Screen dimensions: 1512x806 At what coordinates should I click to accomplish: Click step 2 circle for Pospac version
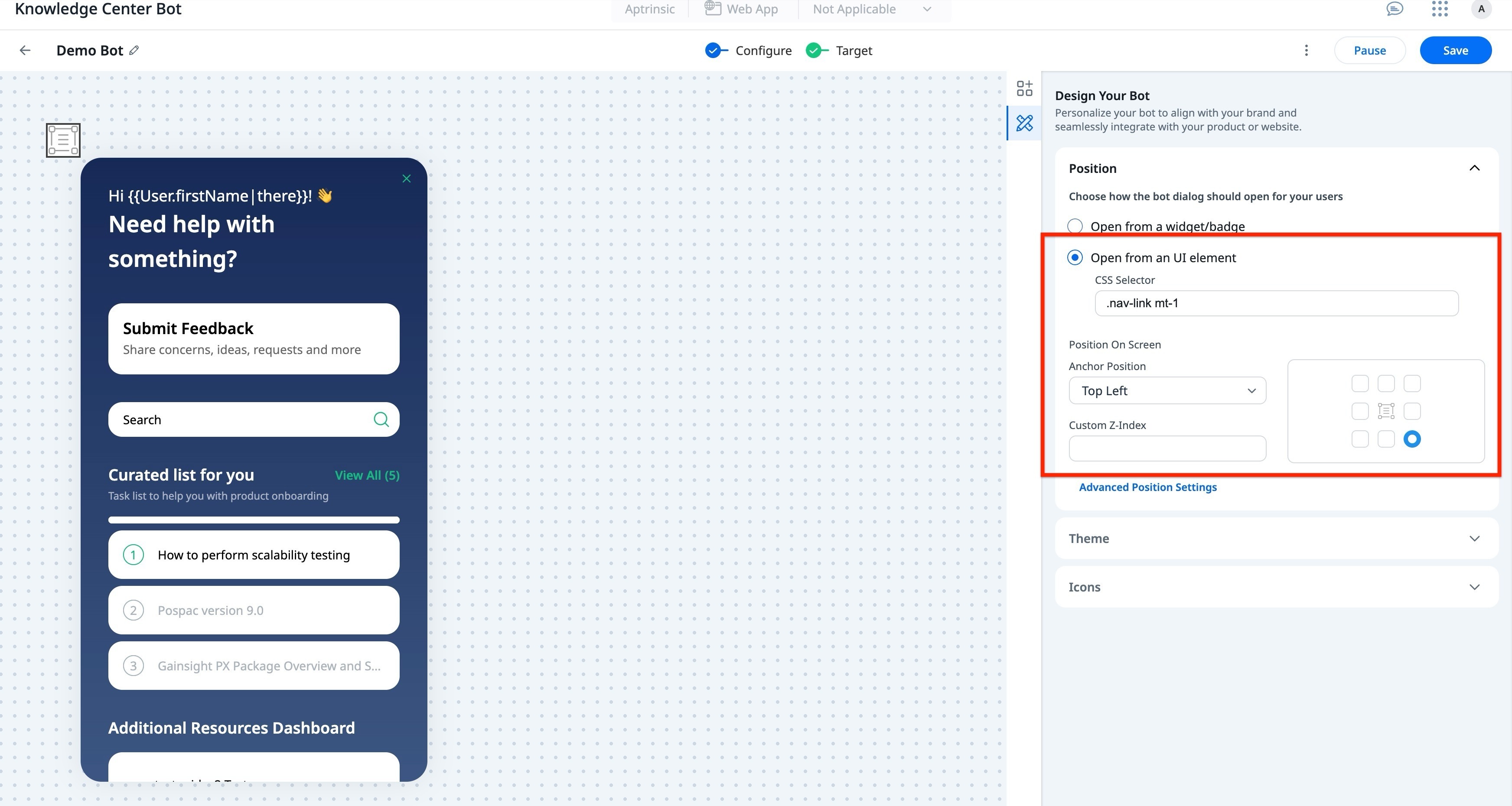pos(133,610)
